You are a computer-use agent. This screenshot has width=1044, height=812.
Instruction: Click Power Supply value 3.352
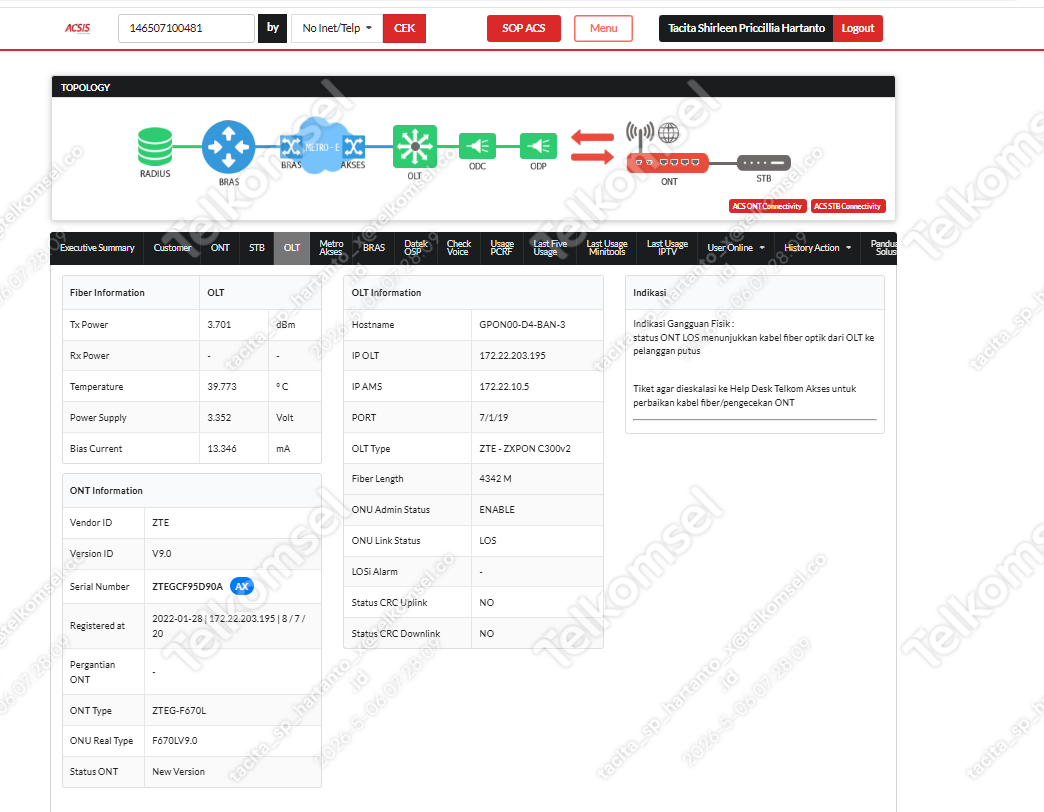pyautogui.click(x=219, y=418)
